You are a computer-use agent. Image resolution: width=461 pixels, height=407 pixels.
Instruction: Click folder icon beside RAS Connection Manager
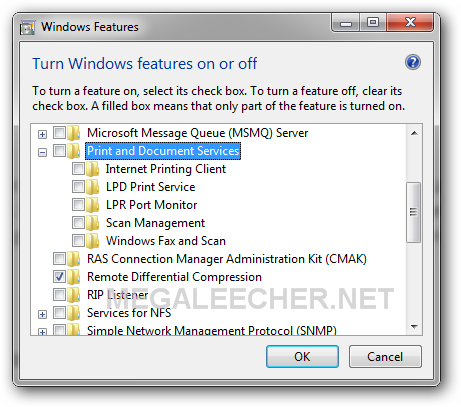click(74, 259)
